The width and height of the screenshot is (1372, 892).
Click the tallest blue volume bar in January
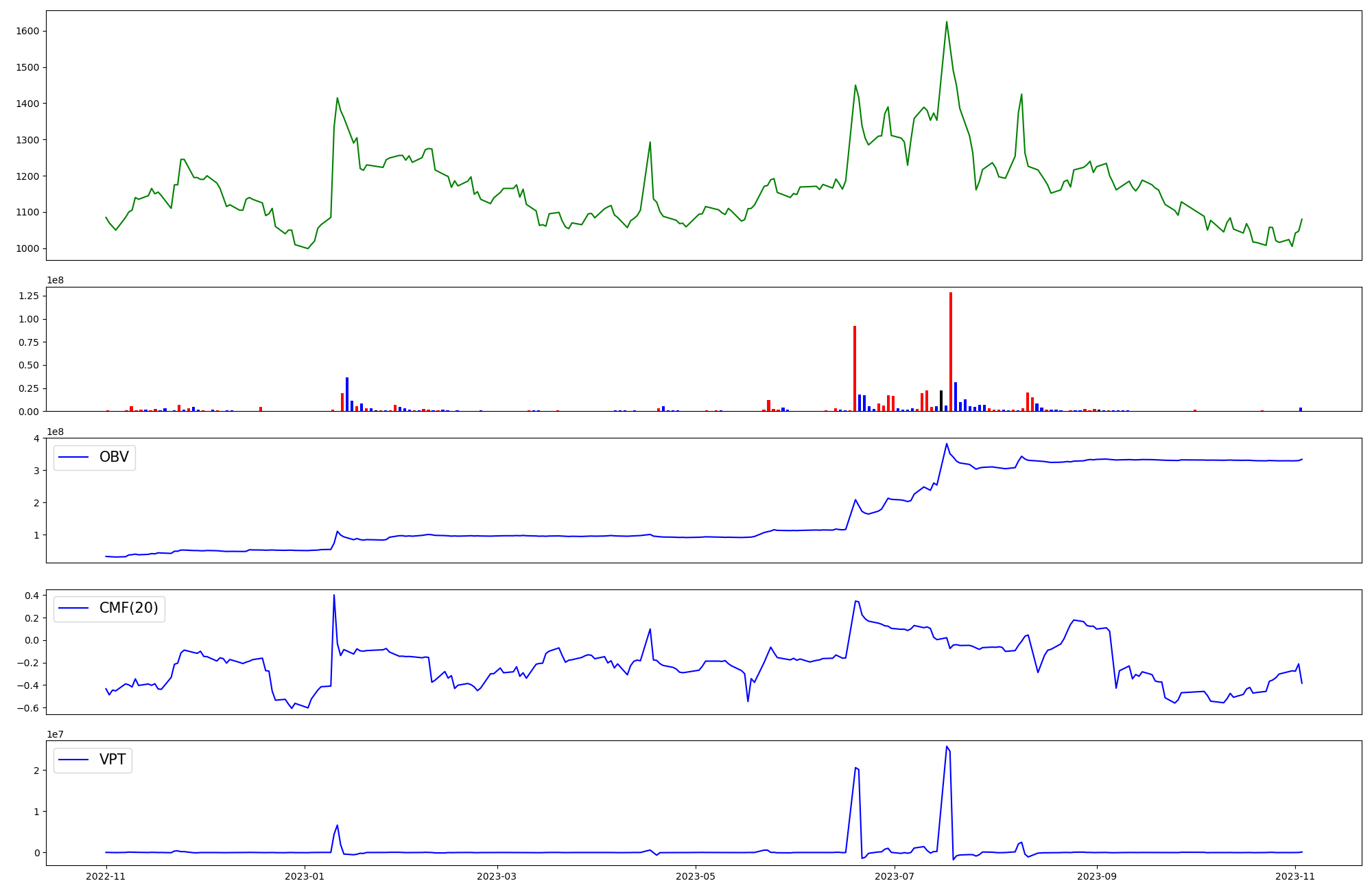pyautogui.click(x=347, y=394)
